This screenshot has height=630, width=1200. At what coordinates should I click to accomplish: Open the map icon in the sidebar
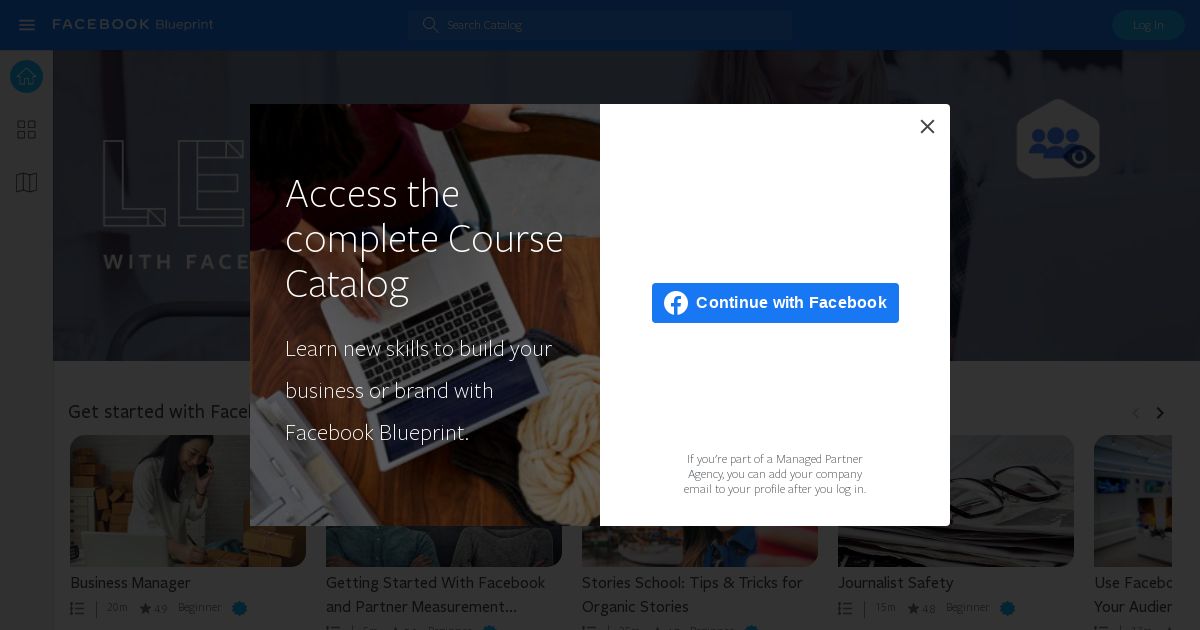27,182
